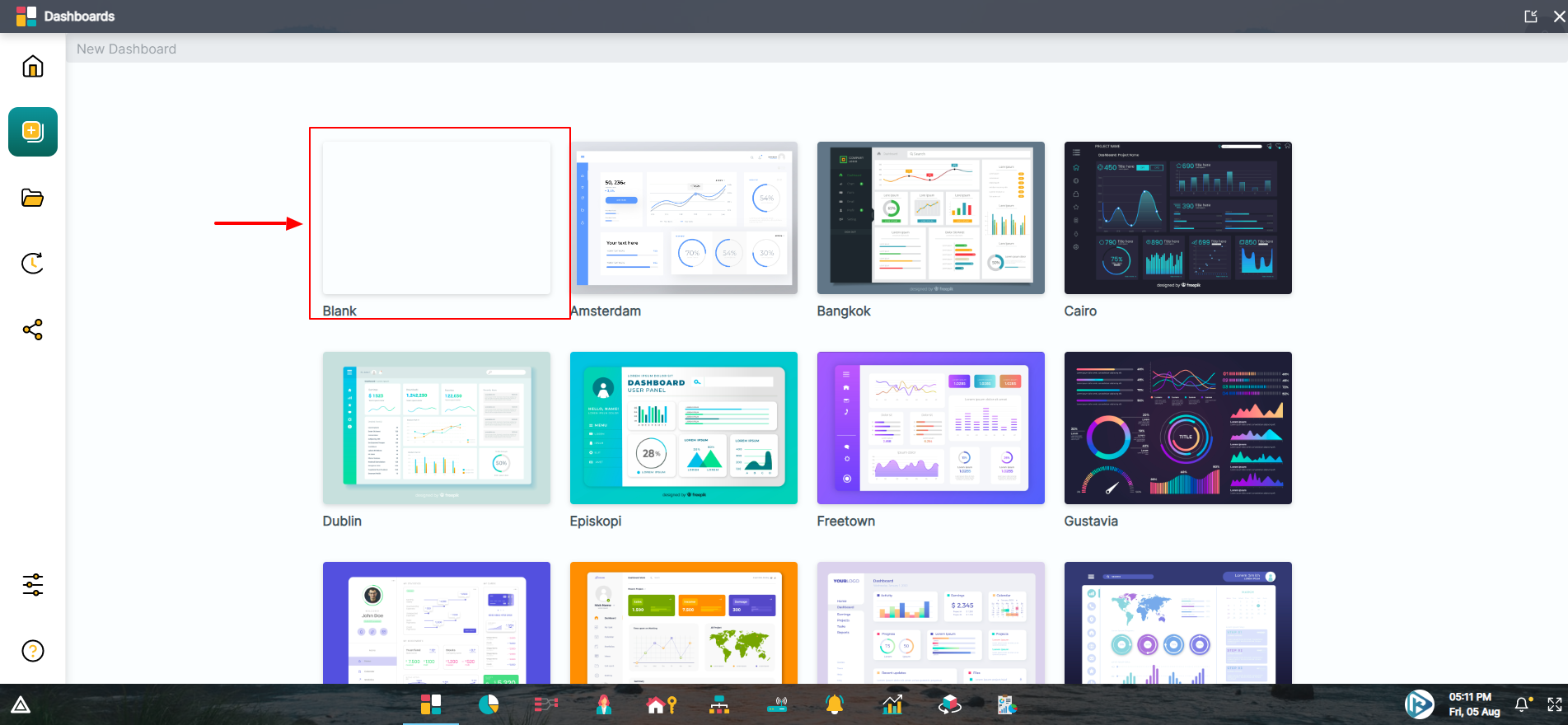Toggle fullscreen with the expand arrows icon
This screenshot has height=725, width=1568.
point(1555,704)
